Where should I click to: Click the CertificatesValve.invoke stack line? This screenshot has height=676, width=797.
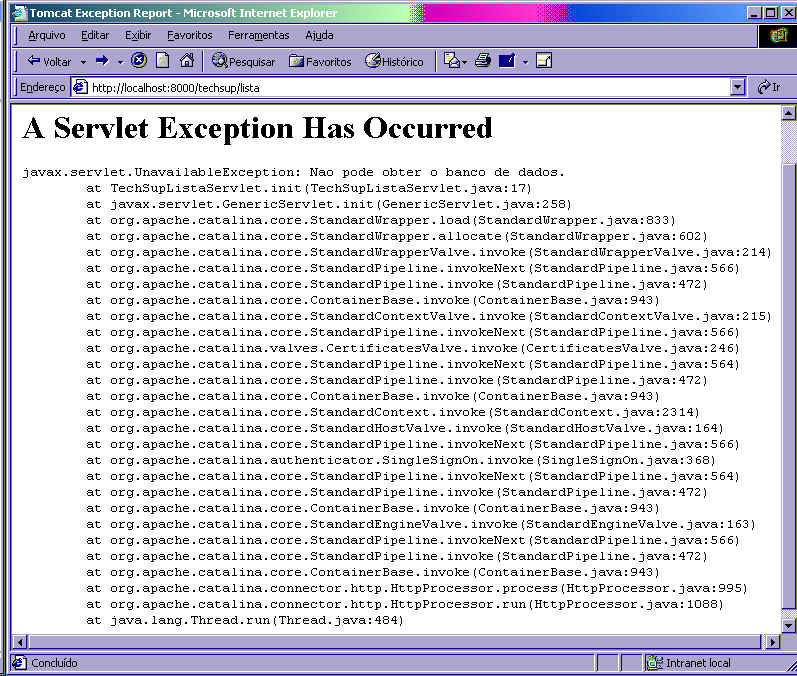412,349
